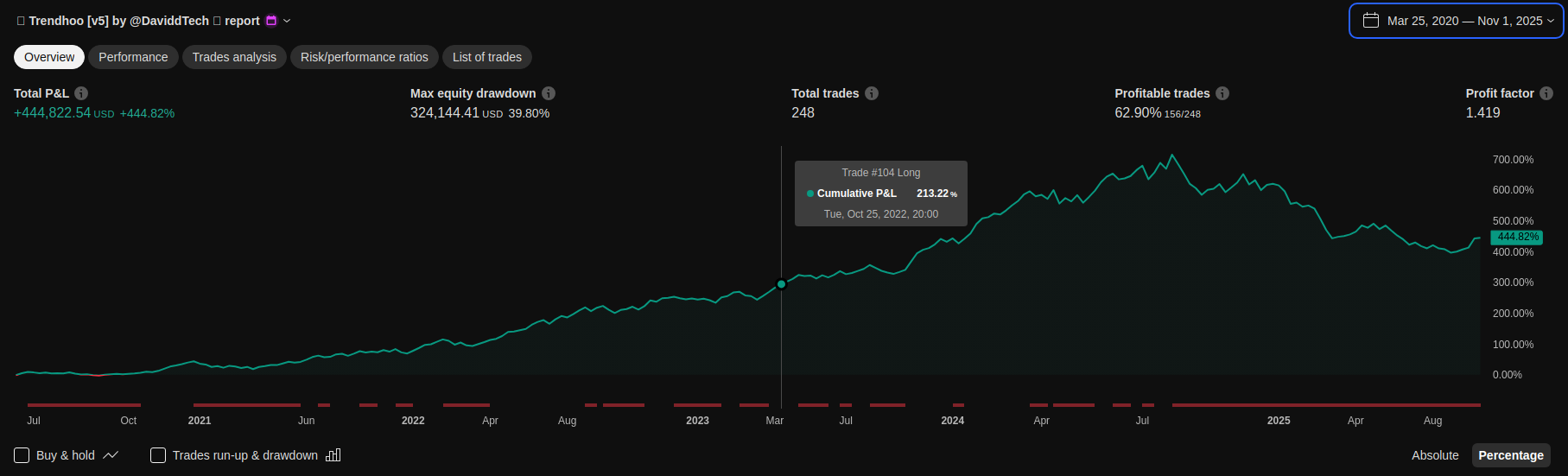Image resolution: width=1568 pixels, height=476 pixels.
Task: Go to the List of trades tab
Action: tap(486, 57)
